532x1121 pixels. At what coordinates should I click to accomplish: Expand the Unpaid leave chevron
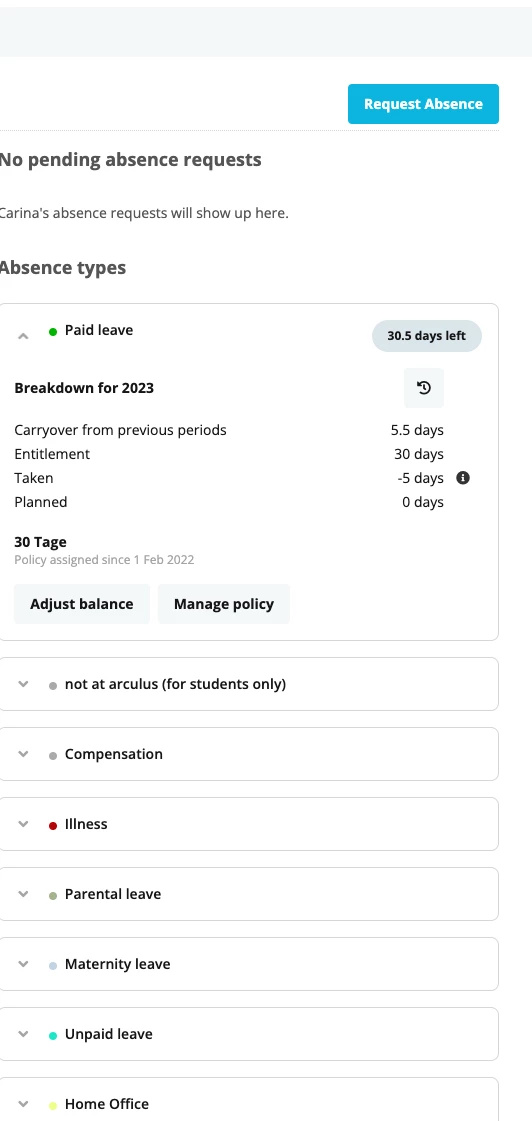point(23,1034)
